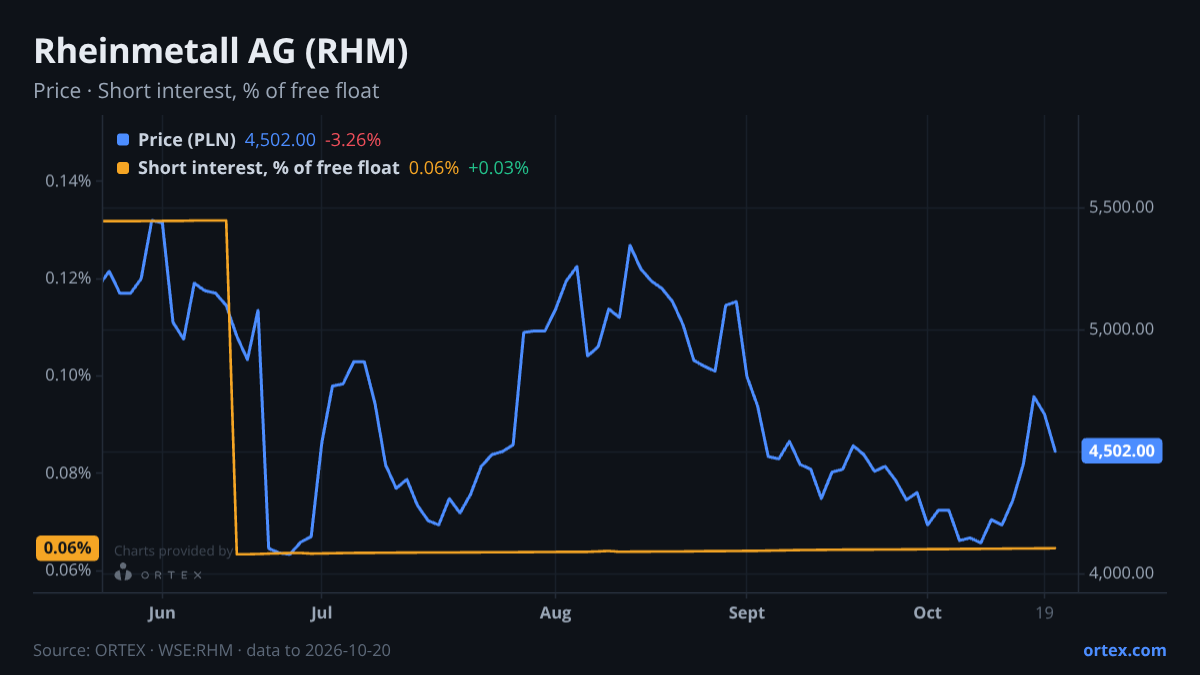Click the Sept label on time axis
This screenshot has height=675, width=1200.
(x=746, y=613)
